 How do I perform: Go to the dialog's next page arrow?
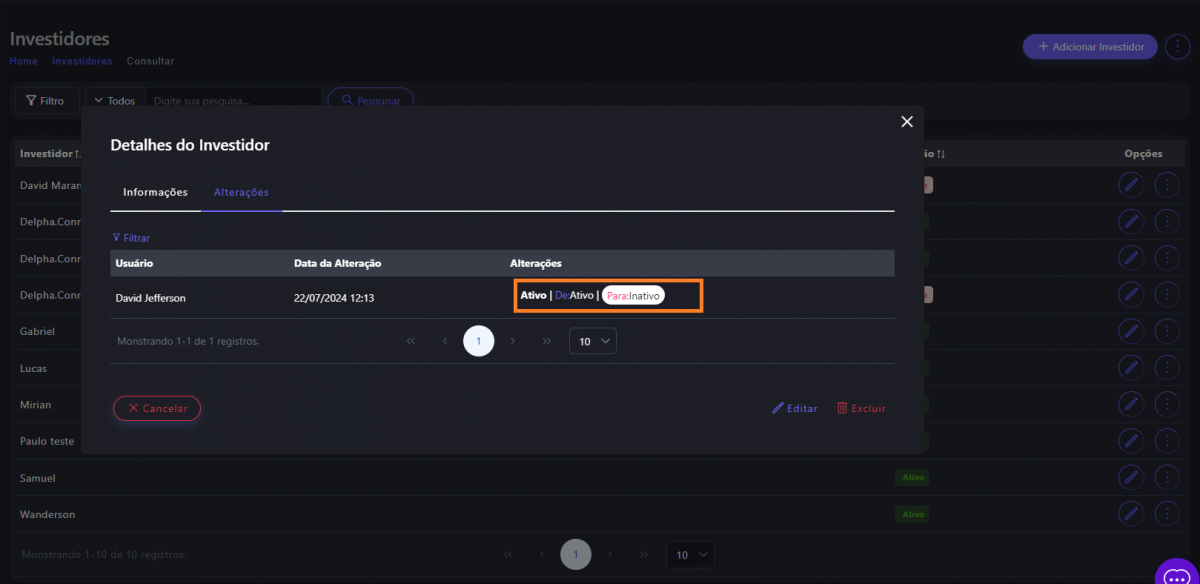point(513,341)
